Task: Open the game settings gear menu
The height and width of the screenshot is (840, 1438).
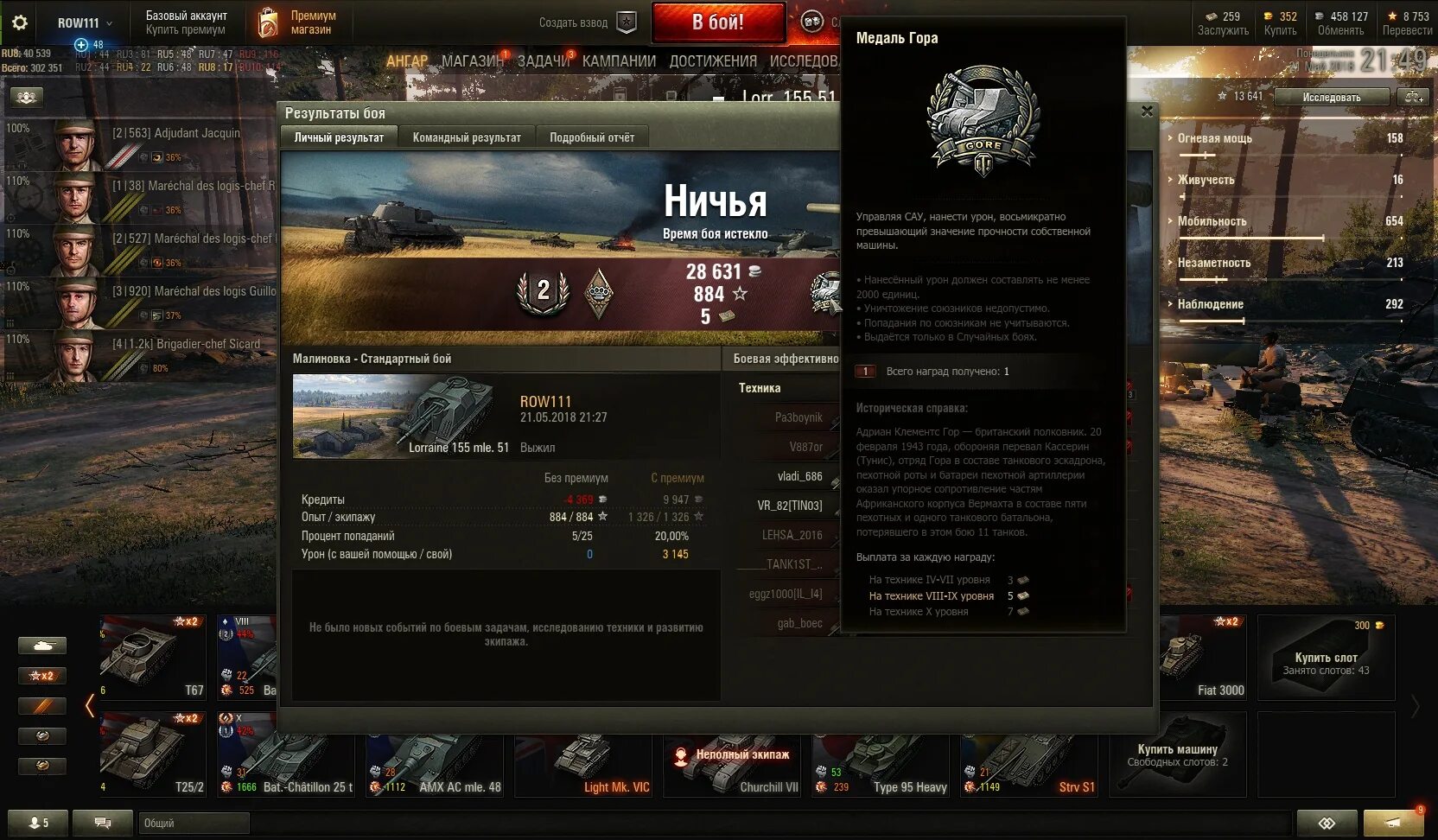Action: click(x=19, y=22)
